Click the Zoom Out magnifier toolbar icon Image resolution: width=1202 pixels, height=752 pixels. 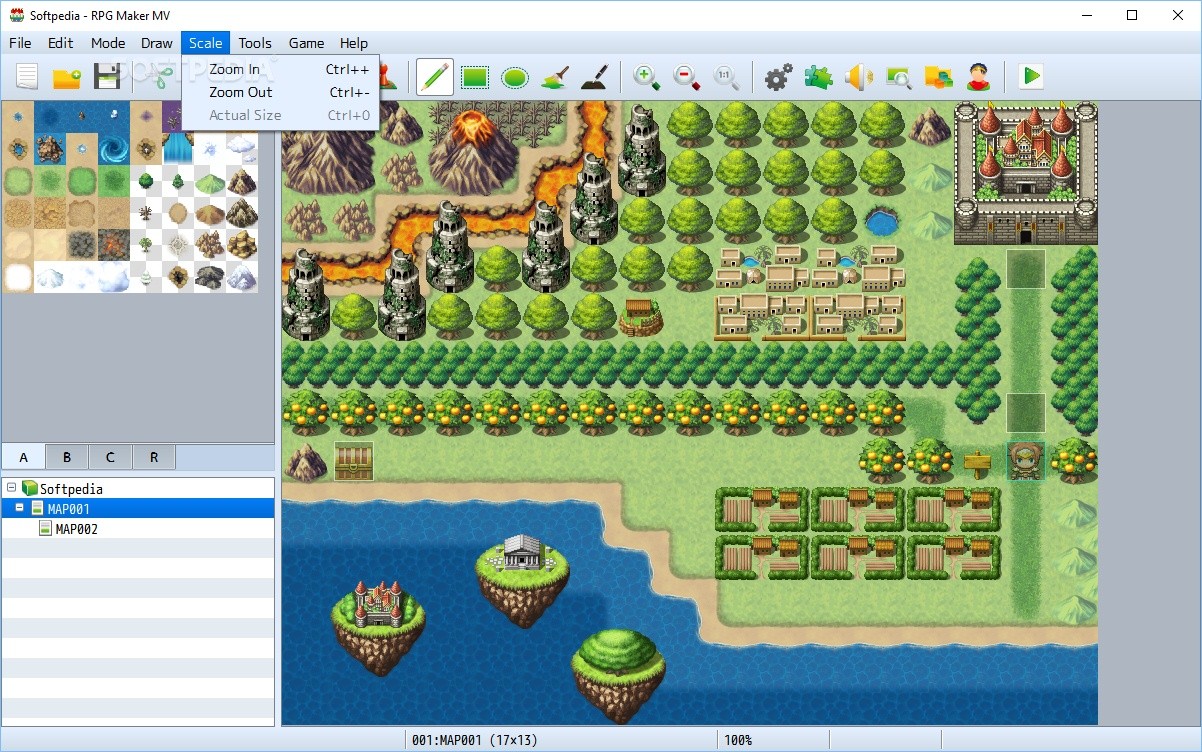[687, 77]
